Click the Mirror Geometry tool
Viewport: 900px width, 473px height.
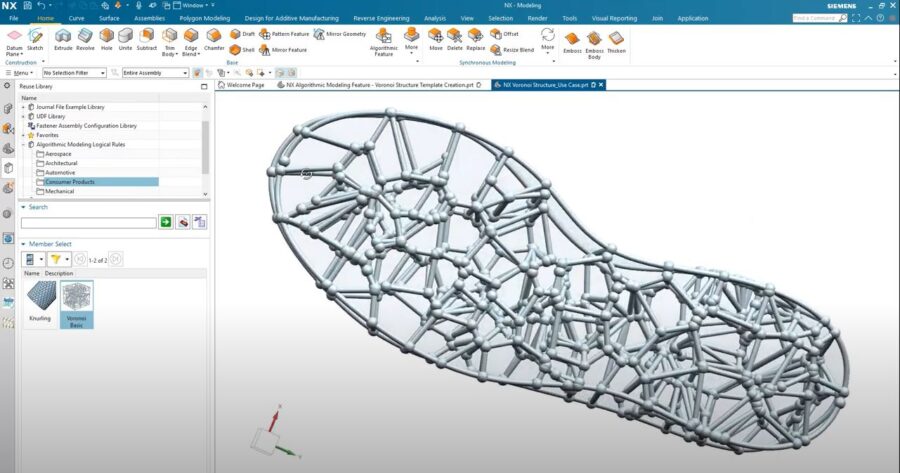[338, 33]
